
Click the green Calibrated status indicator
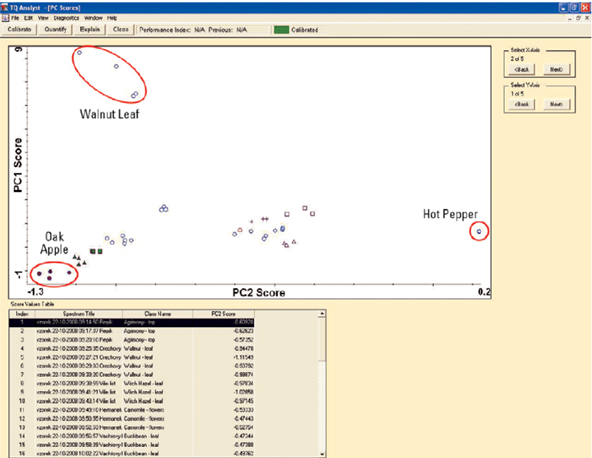[281, 30]
